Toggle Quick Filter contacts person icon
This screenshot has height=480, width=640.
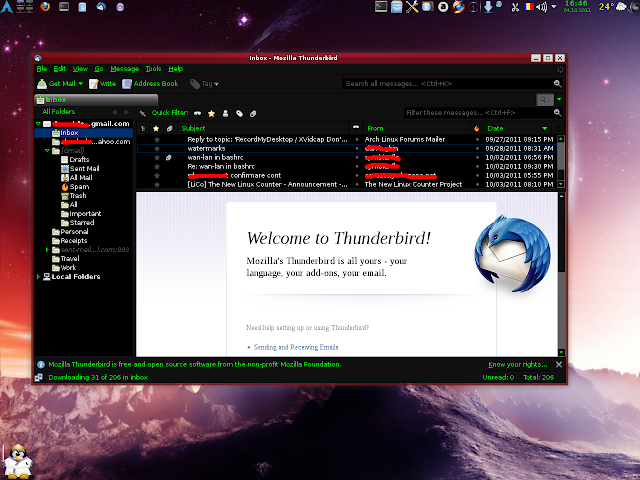coord(225,113)
